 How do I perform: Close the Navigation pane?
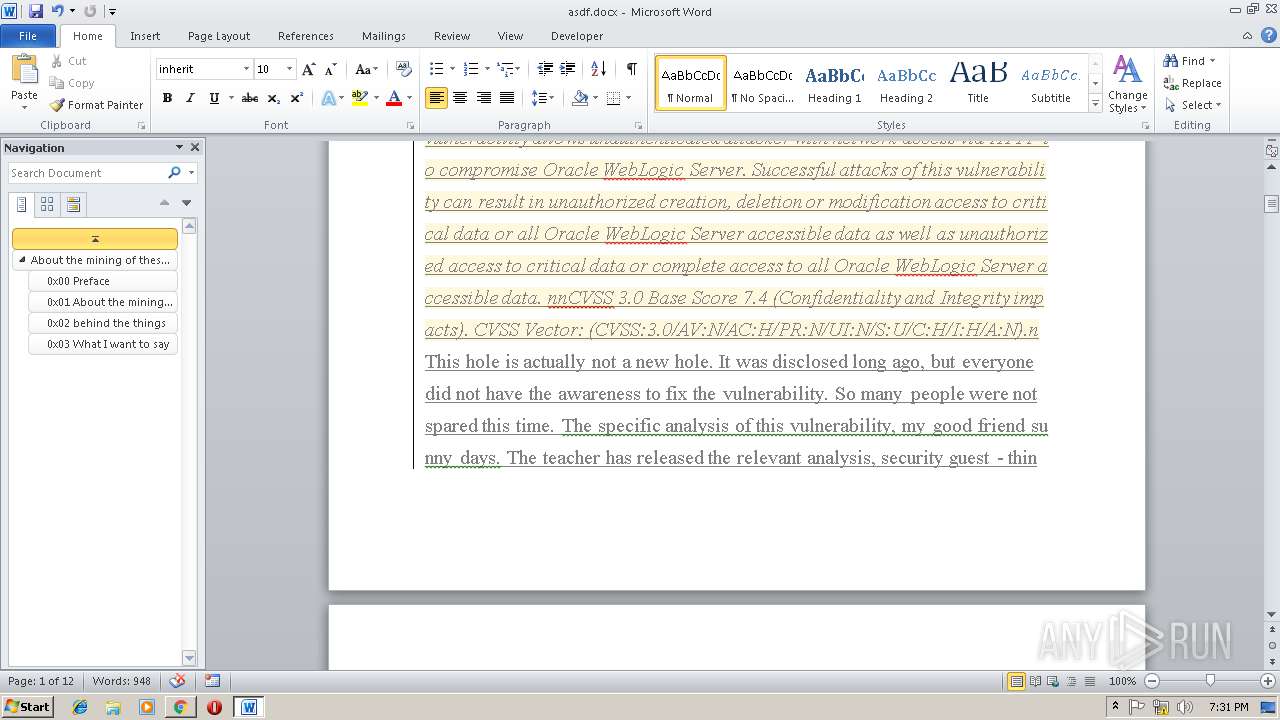point(195,147)
